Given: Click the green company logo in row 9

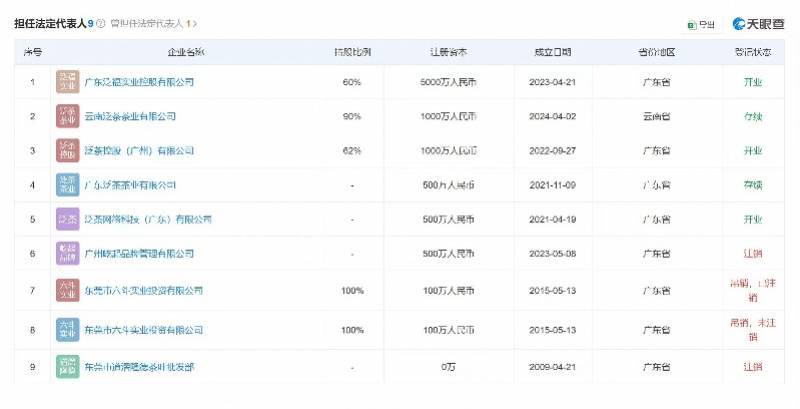Looking at the screenshot, I should click(66, 368).
